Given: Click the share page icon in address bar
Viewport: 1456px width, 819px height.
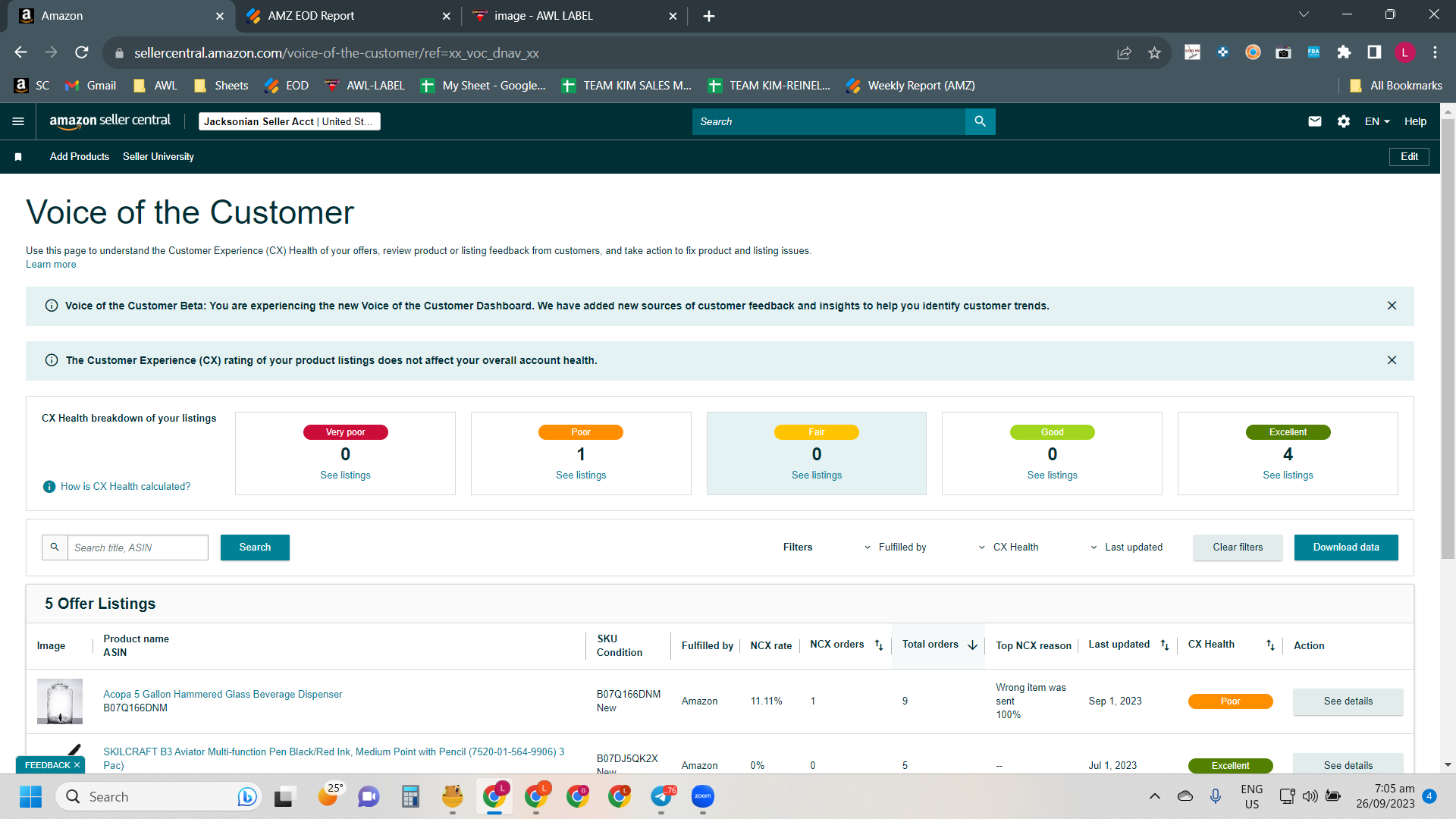Looking at the screenshot, I should 1124,52.
